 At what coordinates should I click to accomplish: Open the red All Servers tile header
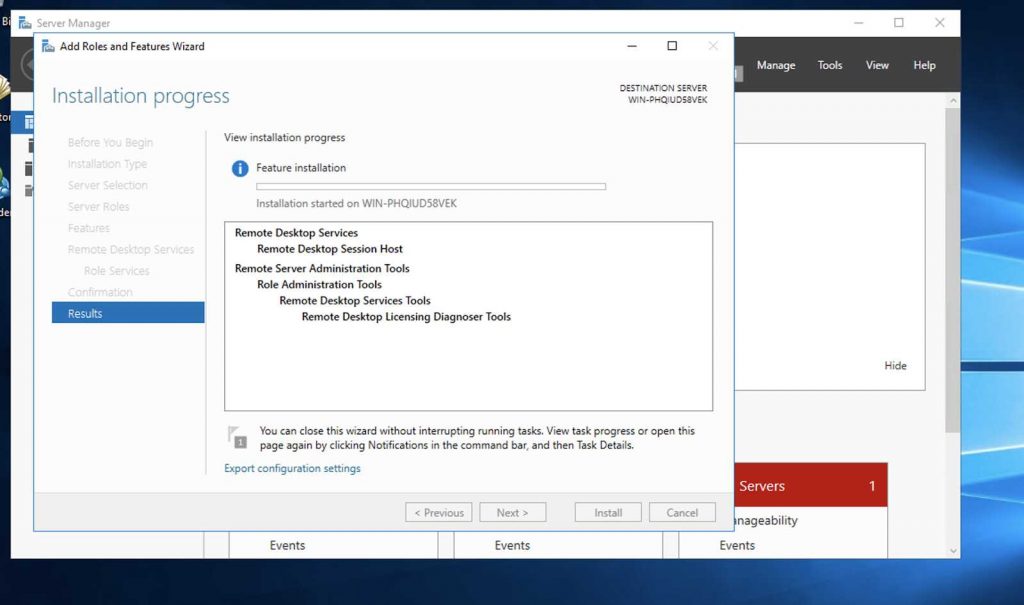click(x=810, y=486)
